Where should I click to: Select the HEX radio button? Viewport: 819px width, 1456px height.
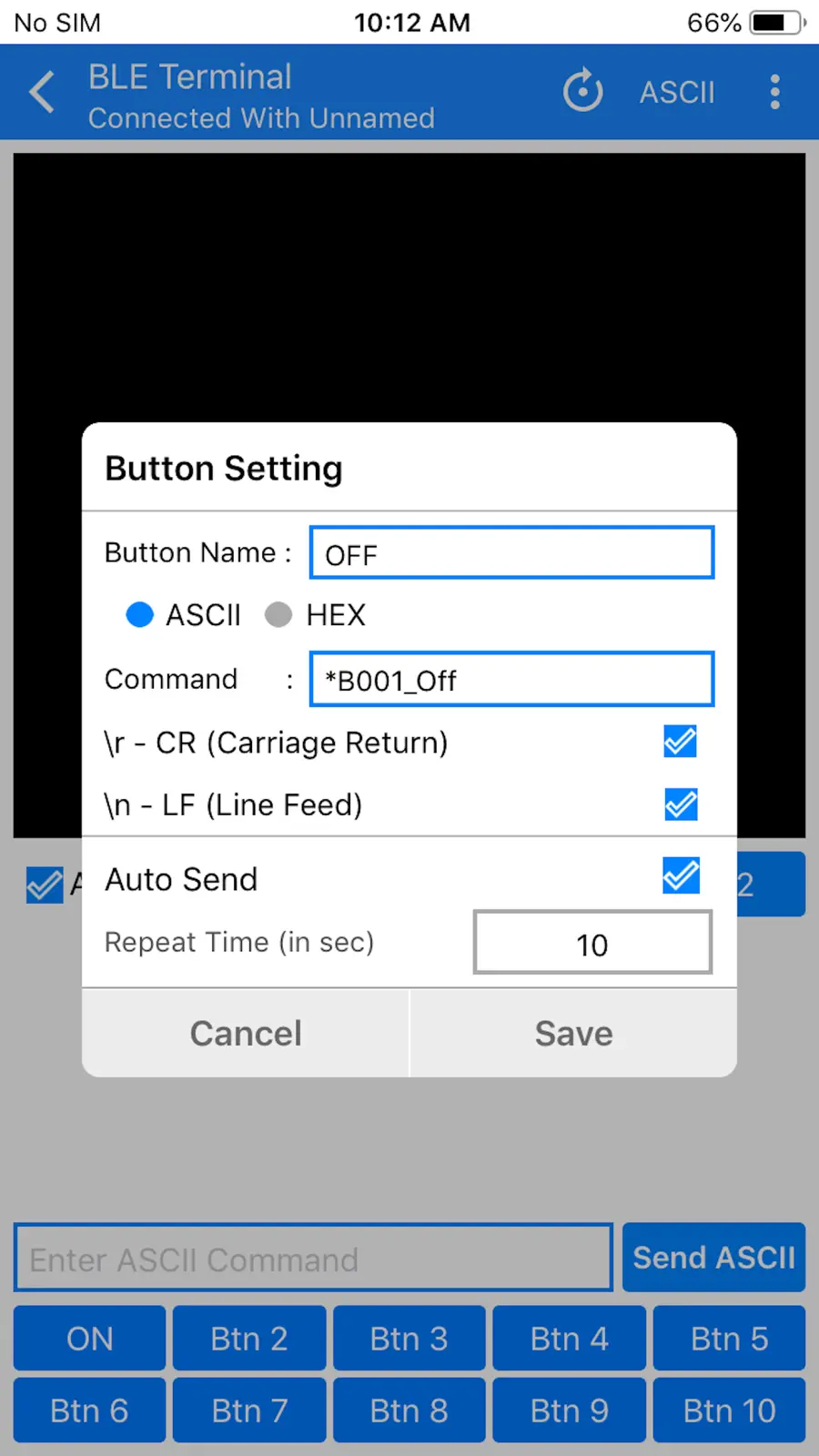coord(278,615)
